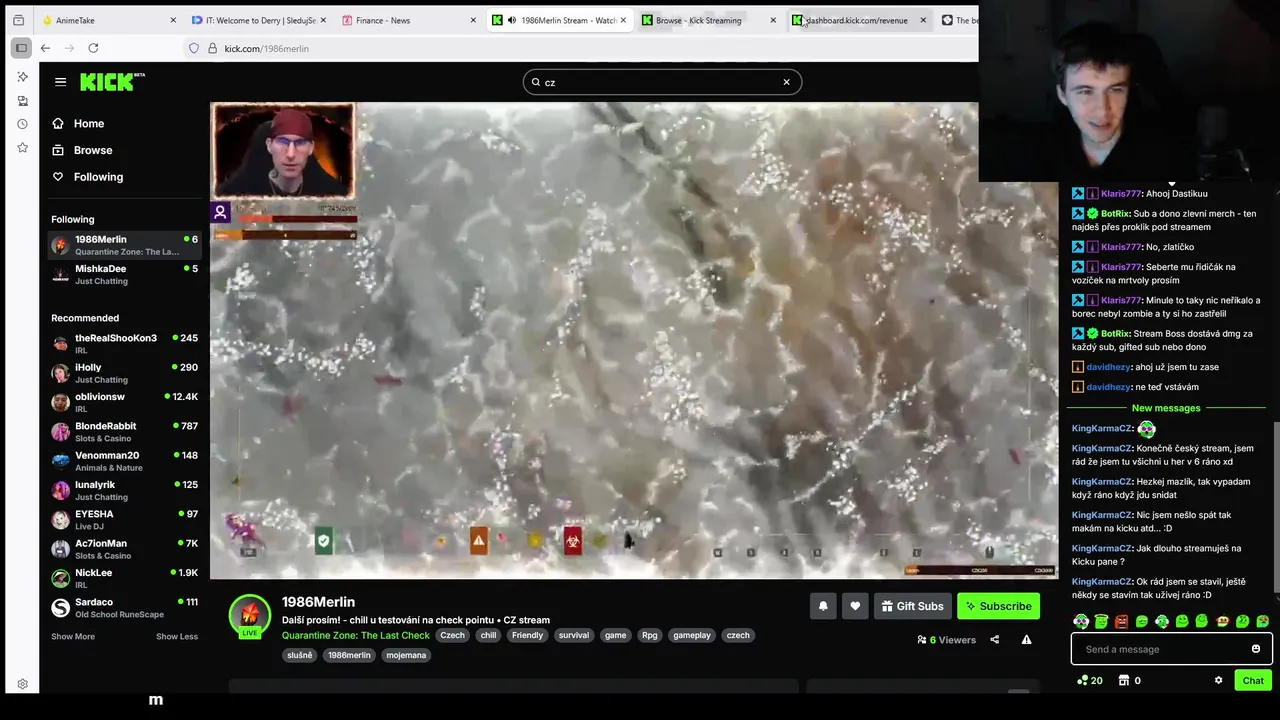This screenshot has width=1280, height=720.
Task: Open recommended channel NickLee
Action: pyautogui.click(x=125, y=578)
